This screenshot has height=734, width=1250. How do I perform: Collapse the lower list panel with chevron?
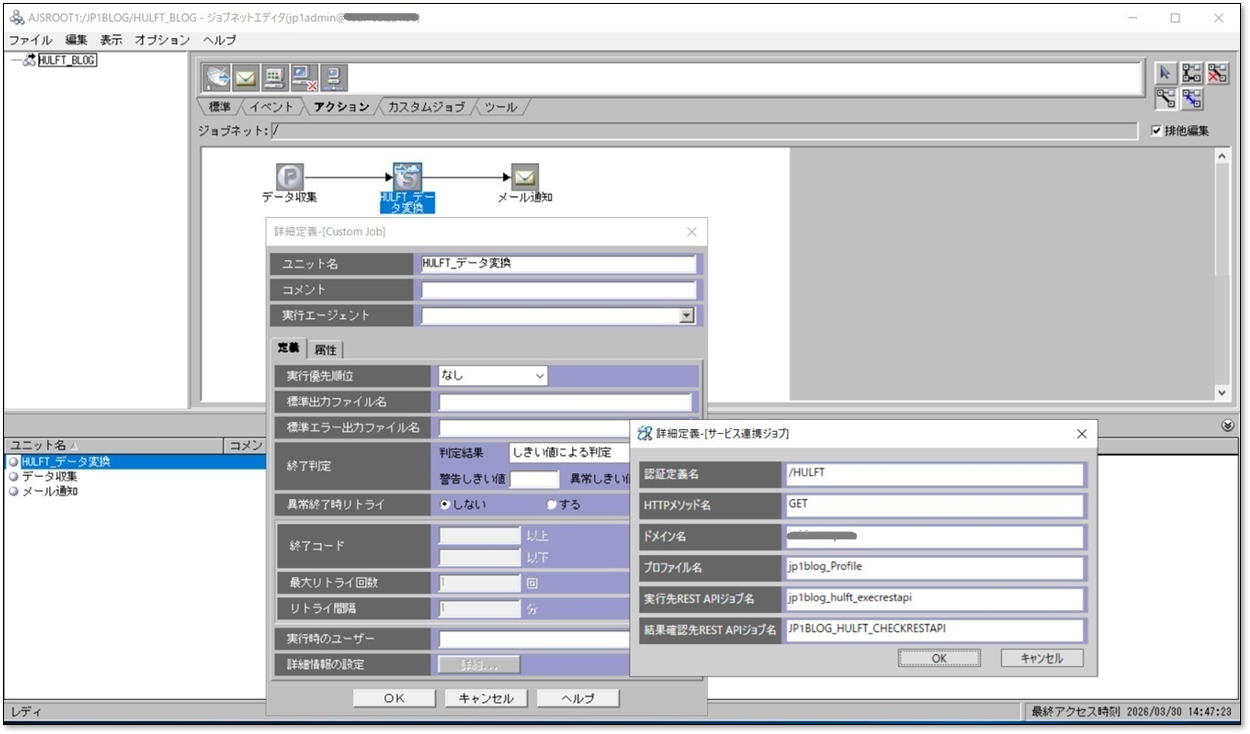pyautogui.click(x=1228, y=425)
